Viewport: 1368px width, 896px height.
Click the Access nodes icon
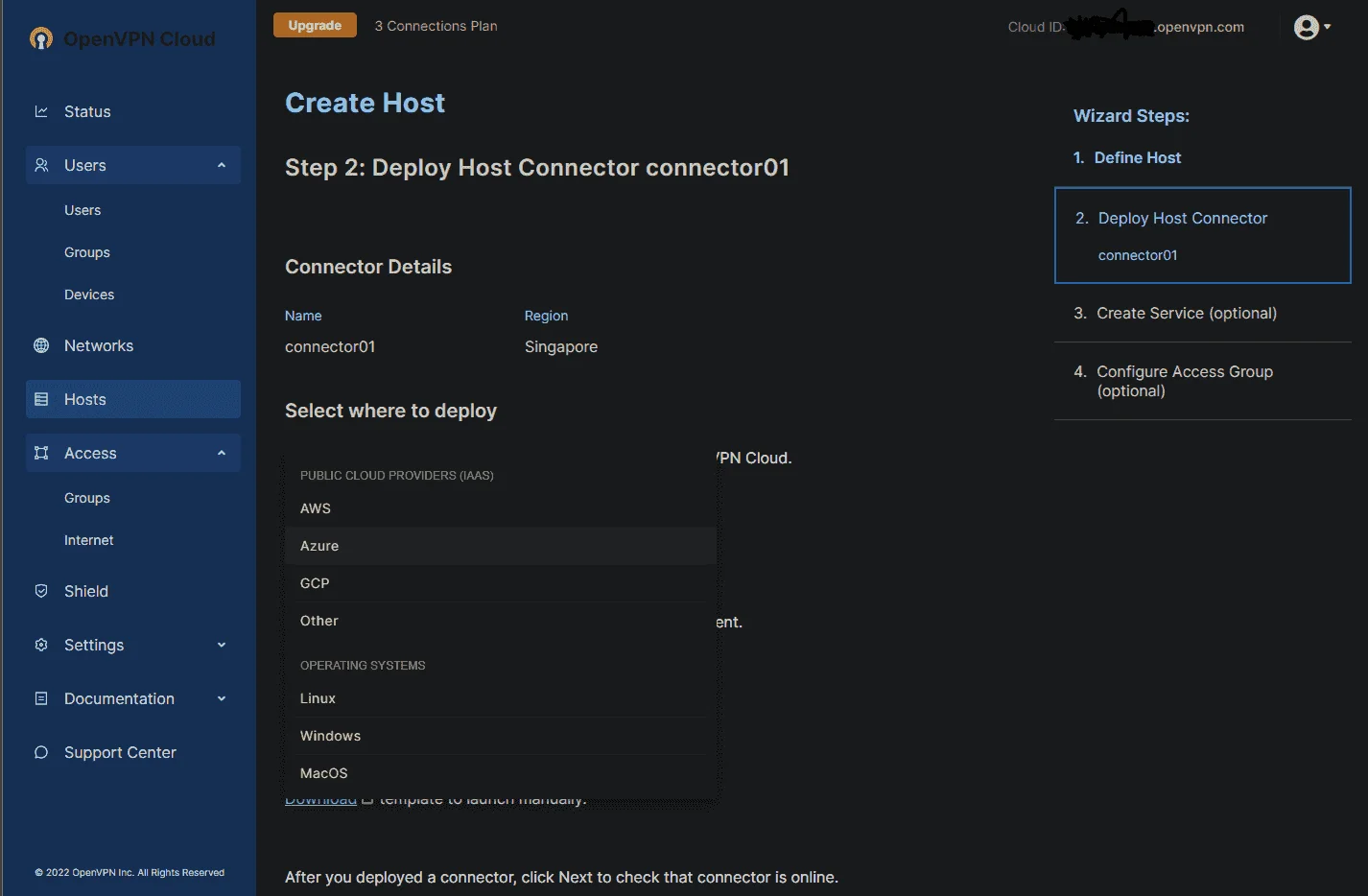[41, 453]
